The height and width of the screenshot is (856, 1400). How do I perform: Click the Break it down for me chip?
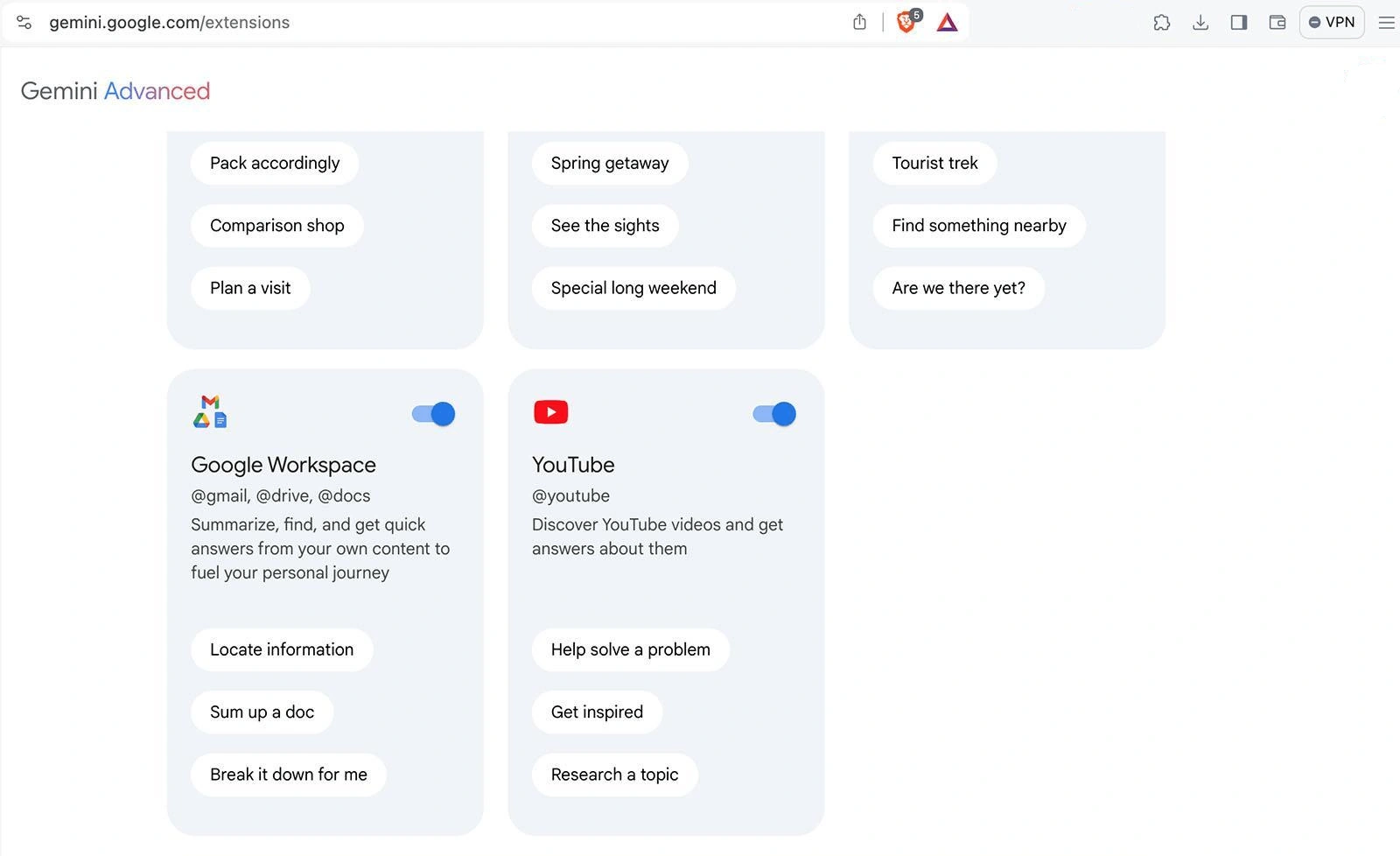[289, 775]
